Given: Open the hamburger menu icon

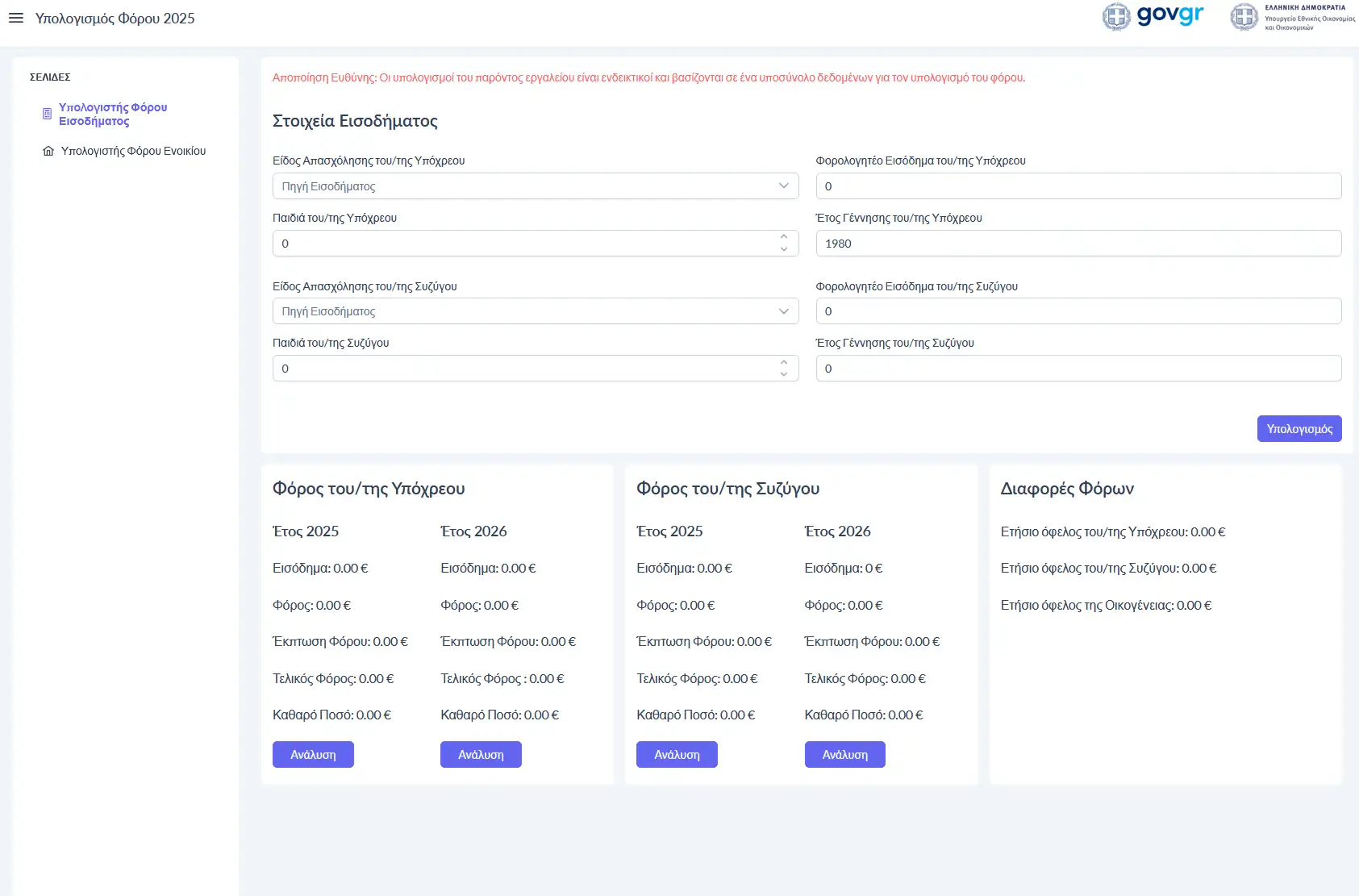Looking at the screenshot, I should click(x=16, y=18).
